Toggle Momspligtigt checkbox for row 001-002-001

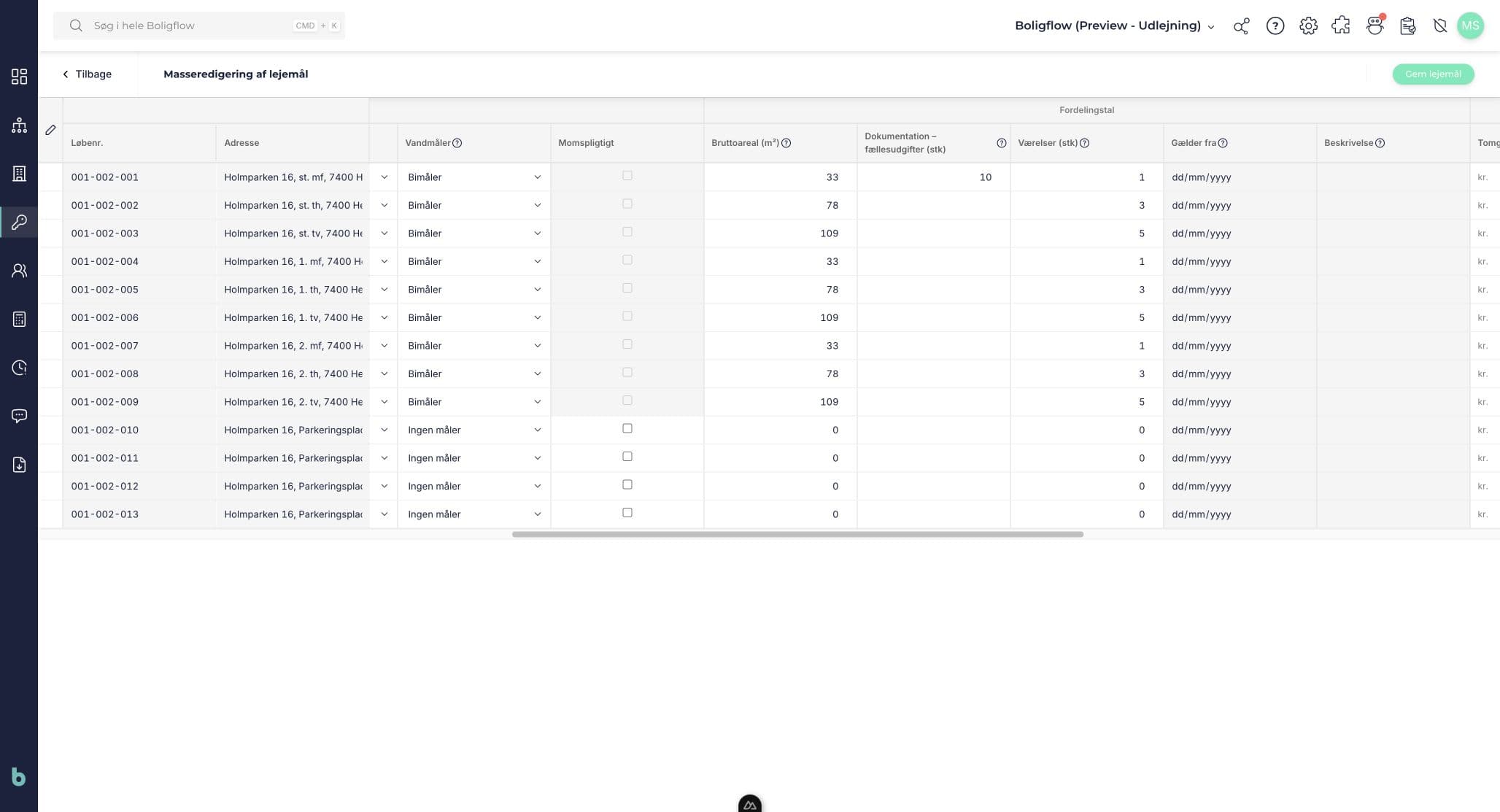[x=627, y=176]
